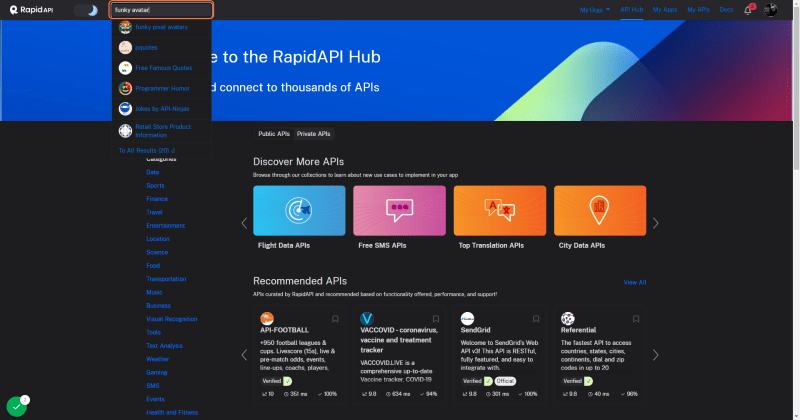Click the SendGrid logo icon
Screen dimensions: 800x420
467,318
